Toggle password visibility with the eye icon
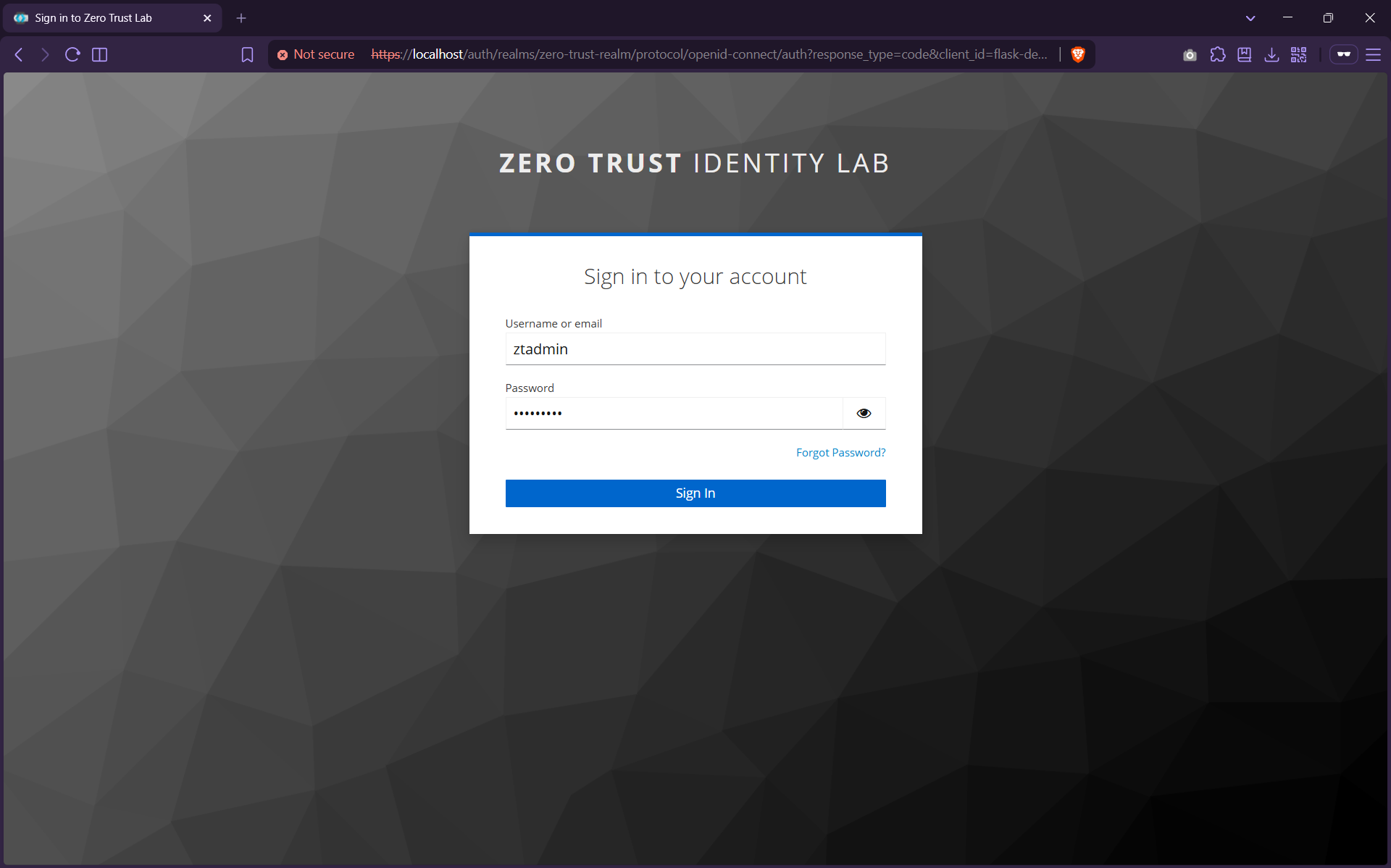 pos(864,413)
